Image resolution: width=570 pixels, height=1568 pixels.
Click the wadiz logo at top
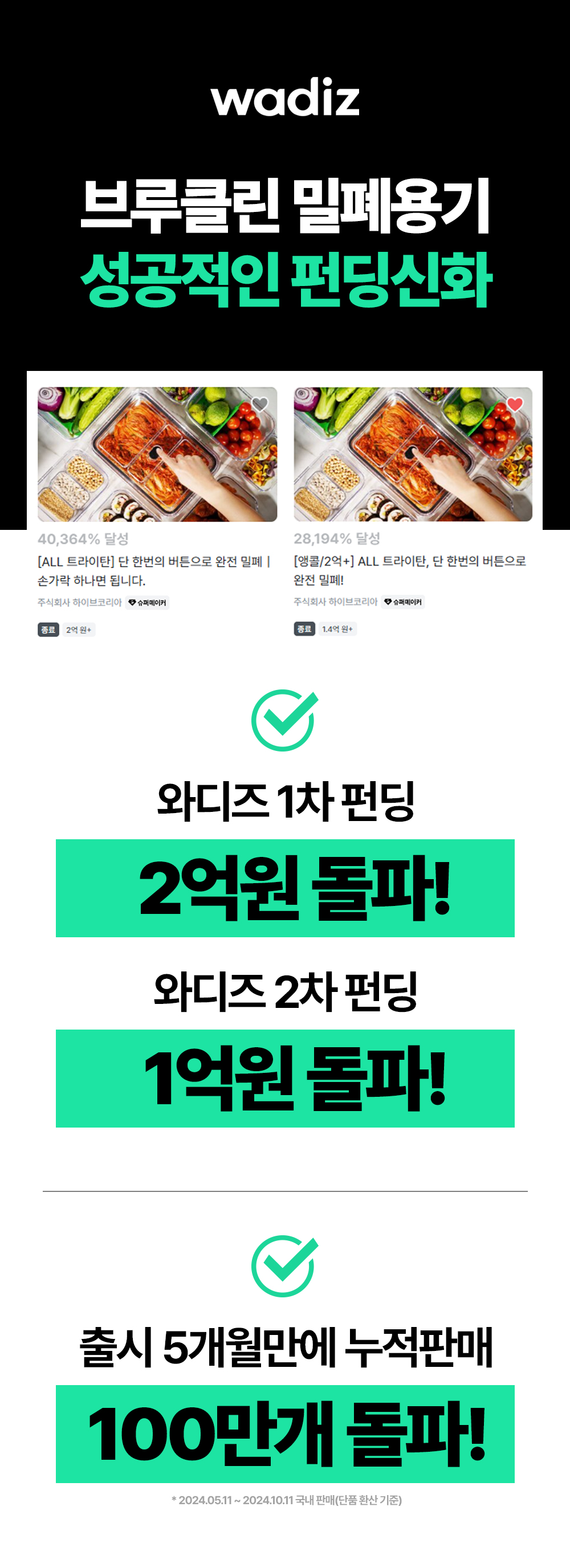[285, 97]
